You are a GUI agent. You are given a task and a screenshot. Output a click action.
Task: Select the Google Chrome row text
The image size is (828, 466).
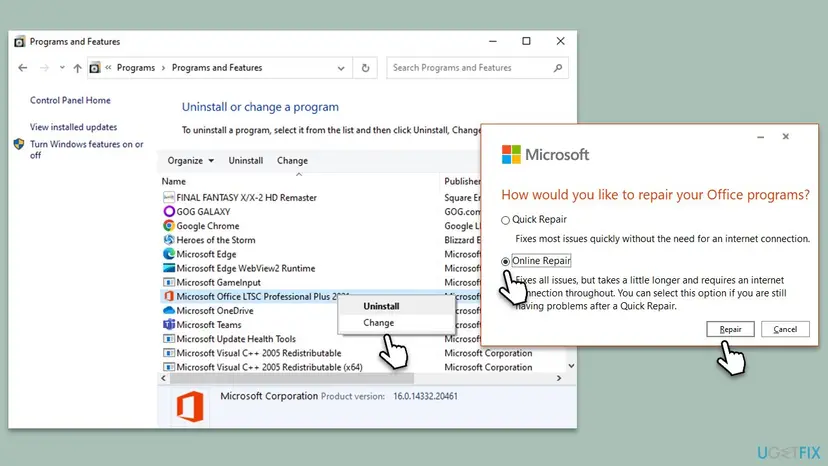tap(208, 226)
